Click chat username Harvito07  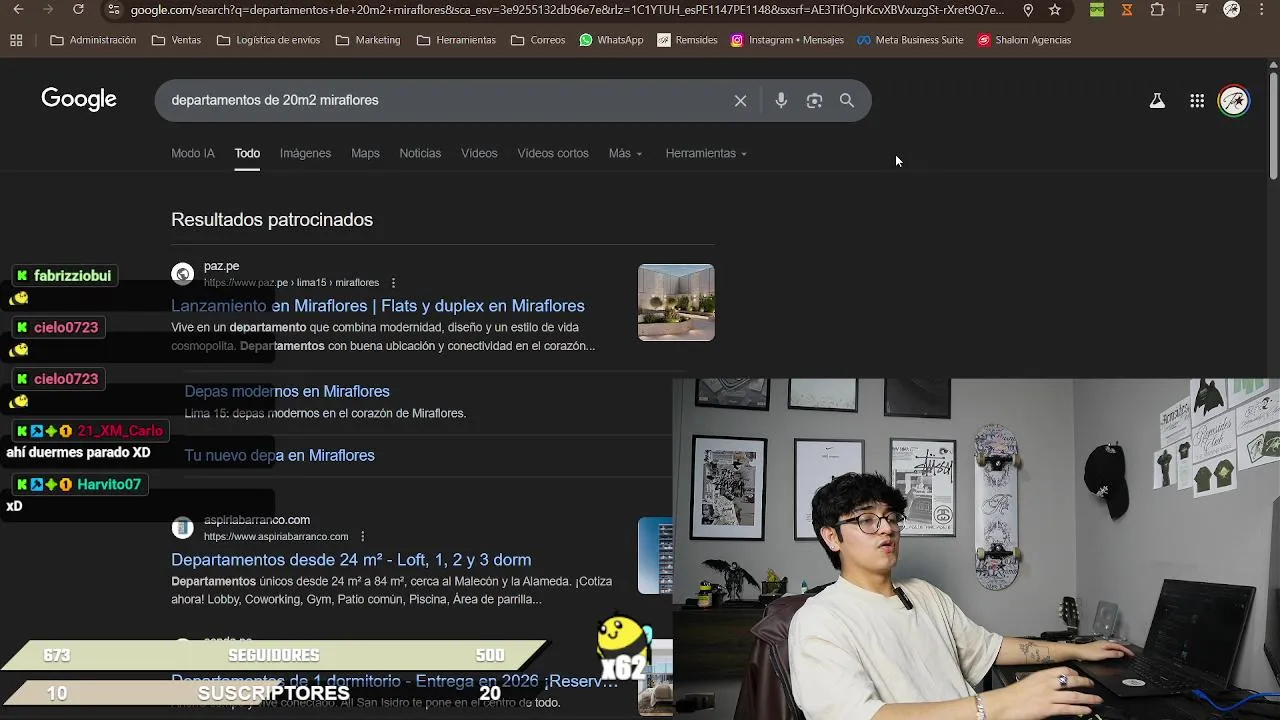coord(109,484)
